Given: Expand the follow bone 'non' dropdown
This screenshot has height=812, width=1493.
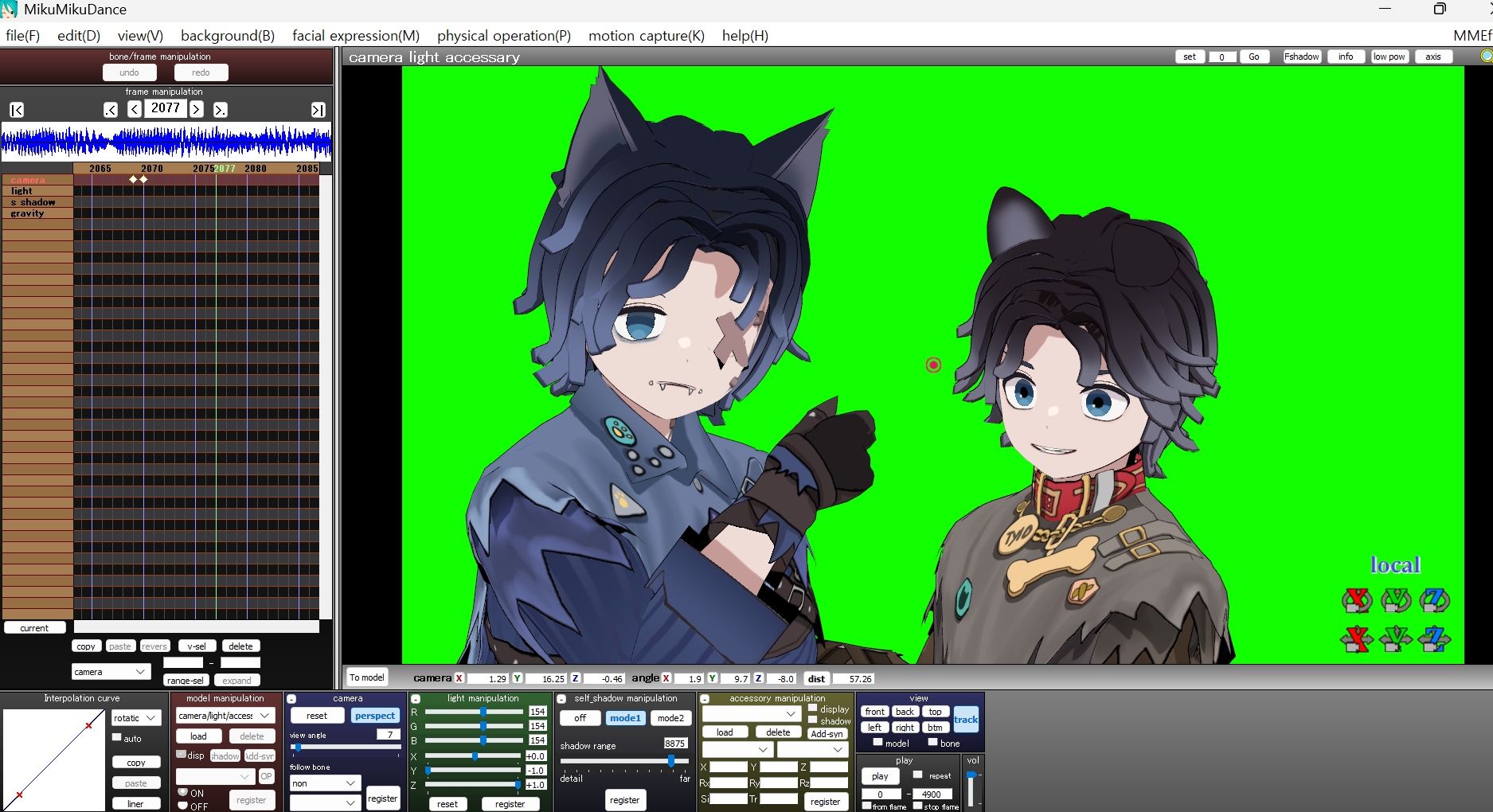Looking at the screenshot, I should click(x=324, y=783).
